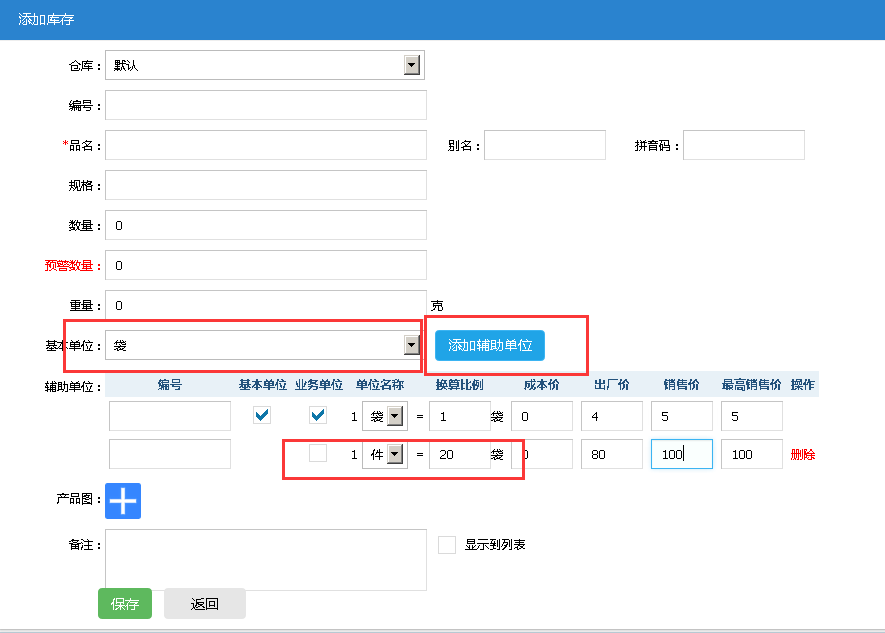Enable the 显示到列表 checkbox
This screenshot has width=885, height=633.
pyautogui.click(x=447, y=545)
